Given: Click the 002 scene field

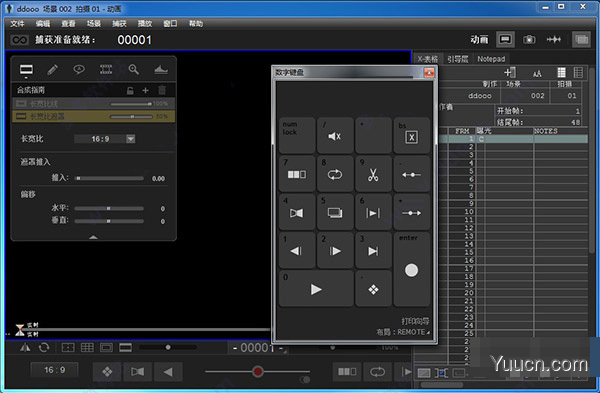Looking at the screenshot, I should coord(525,96).
